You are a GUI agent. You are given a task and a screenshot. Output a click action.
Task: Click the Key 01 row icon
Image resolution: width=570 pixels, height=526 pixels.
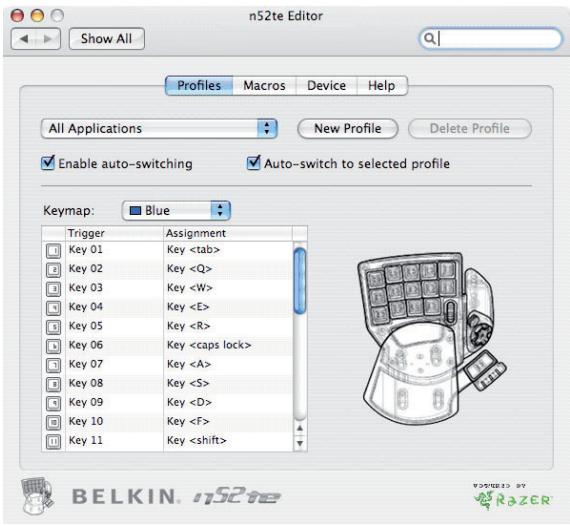54,251
